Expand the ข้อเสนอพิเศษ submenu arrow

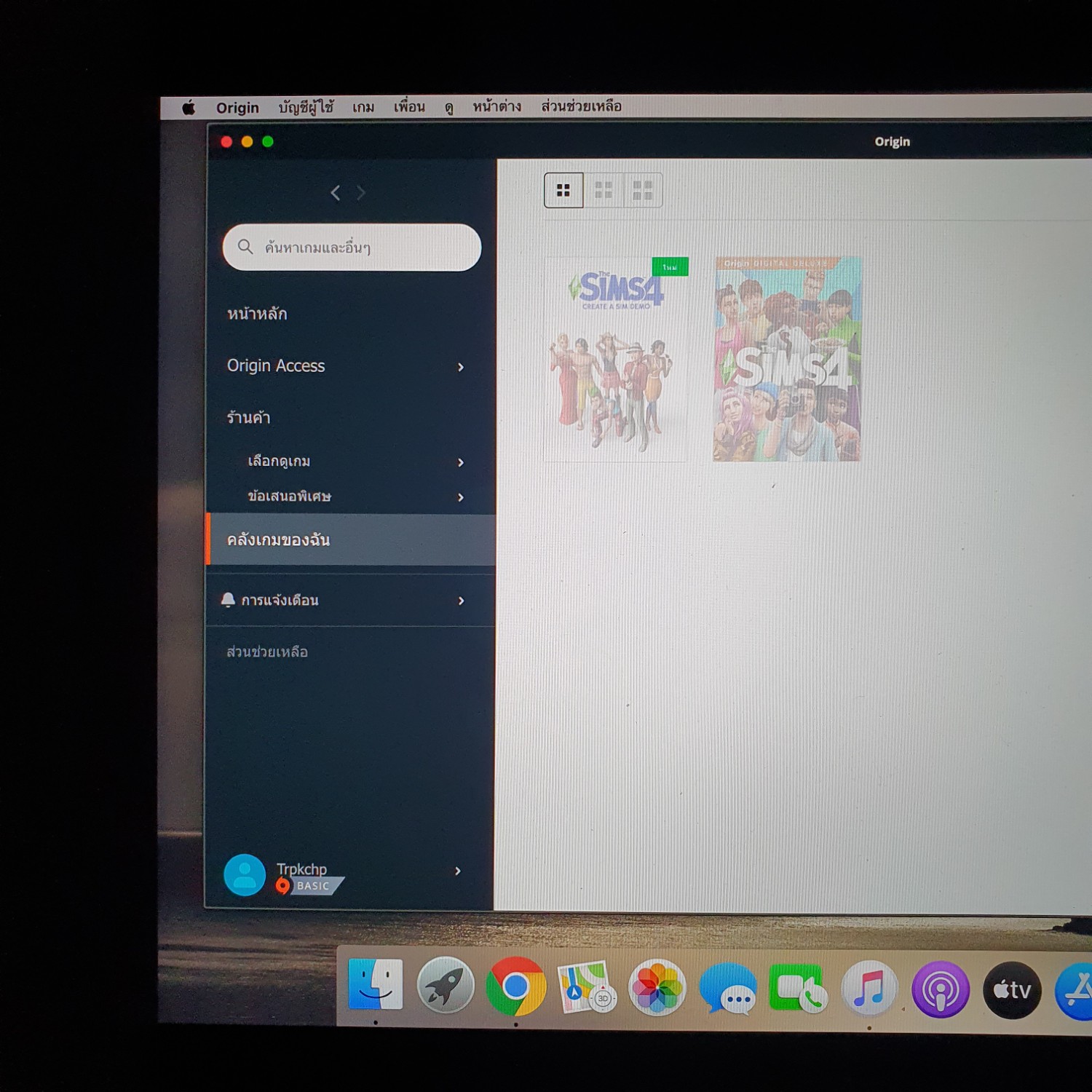461,497
